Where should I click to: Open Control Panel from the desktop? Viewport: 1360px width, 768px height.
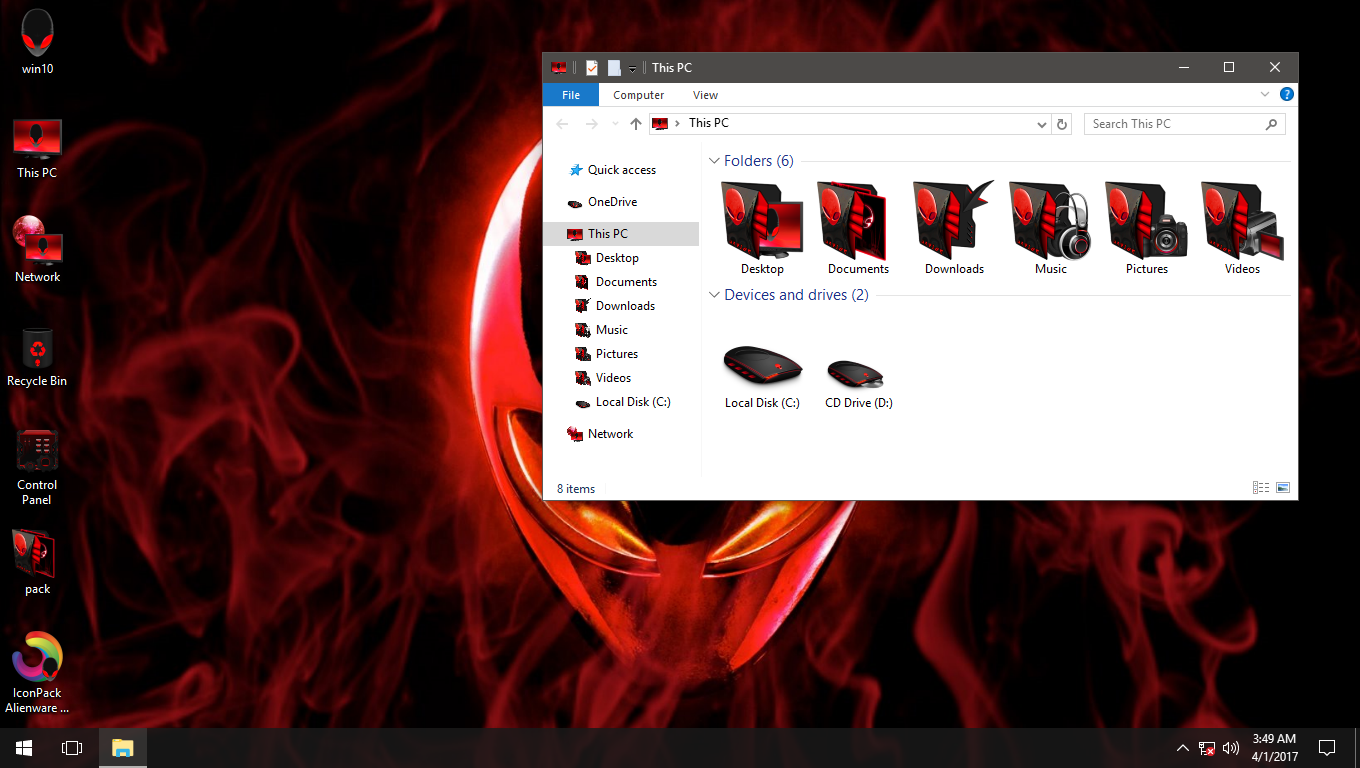pyautogui.click(x=37, y=450)
